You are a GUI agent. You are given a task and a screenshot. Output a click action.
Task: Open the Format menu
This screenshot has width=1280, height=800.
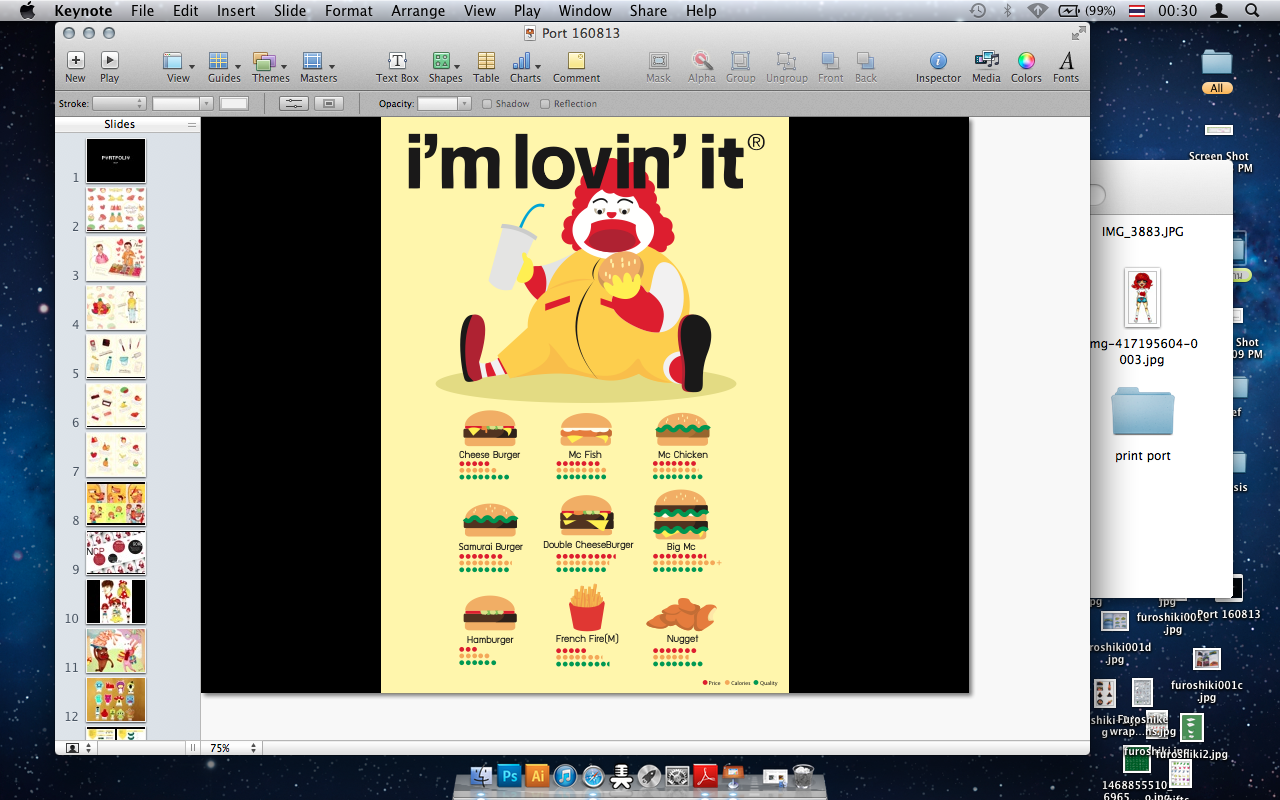tap(349, 11)
